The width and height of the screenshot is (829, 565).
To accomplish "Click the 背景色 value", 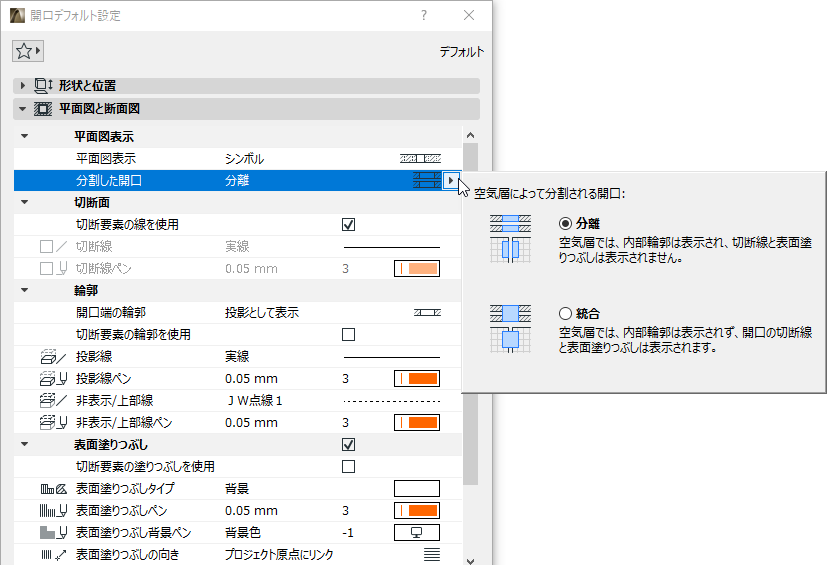I will pyautogui.click(x=243, y=532).
